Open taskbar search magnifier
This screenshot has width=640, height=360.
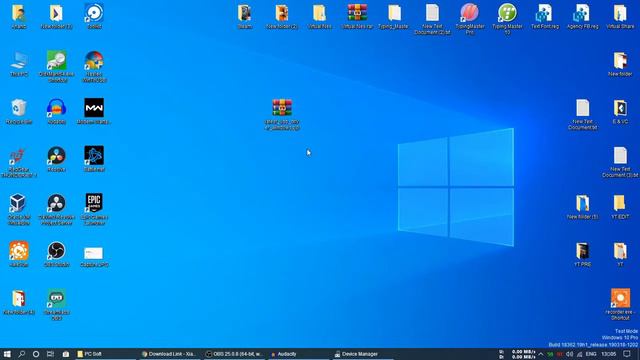tap(22, 354)
